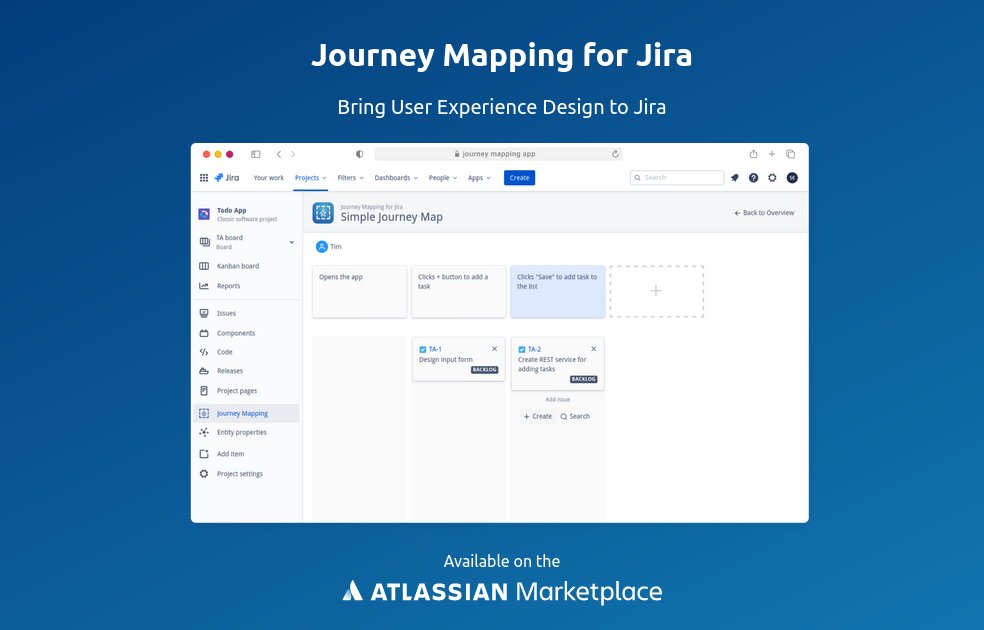Click the BACKLOG status badge on TA-2
984x630 pixels.
(584, 379)
